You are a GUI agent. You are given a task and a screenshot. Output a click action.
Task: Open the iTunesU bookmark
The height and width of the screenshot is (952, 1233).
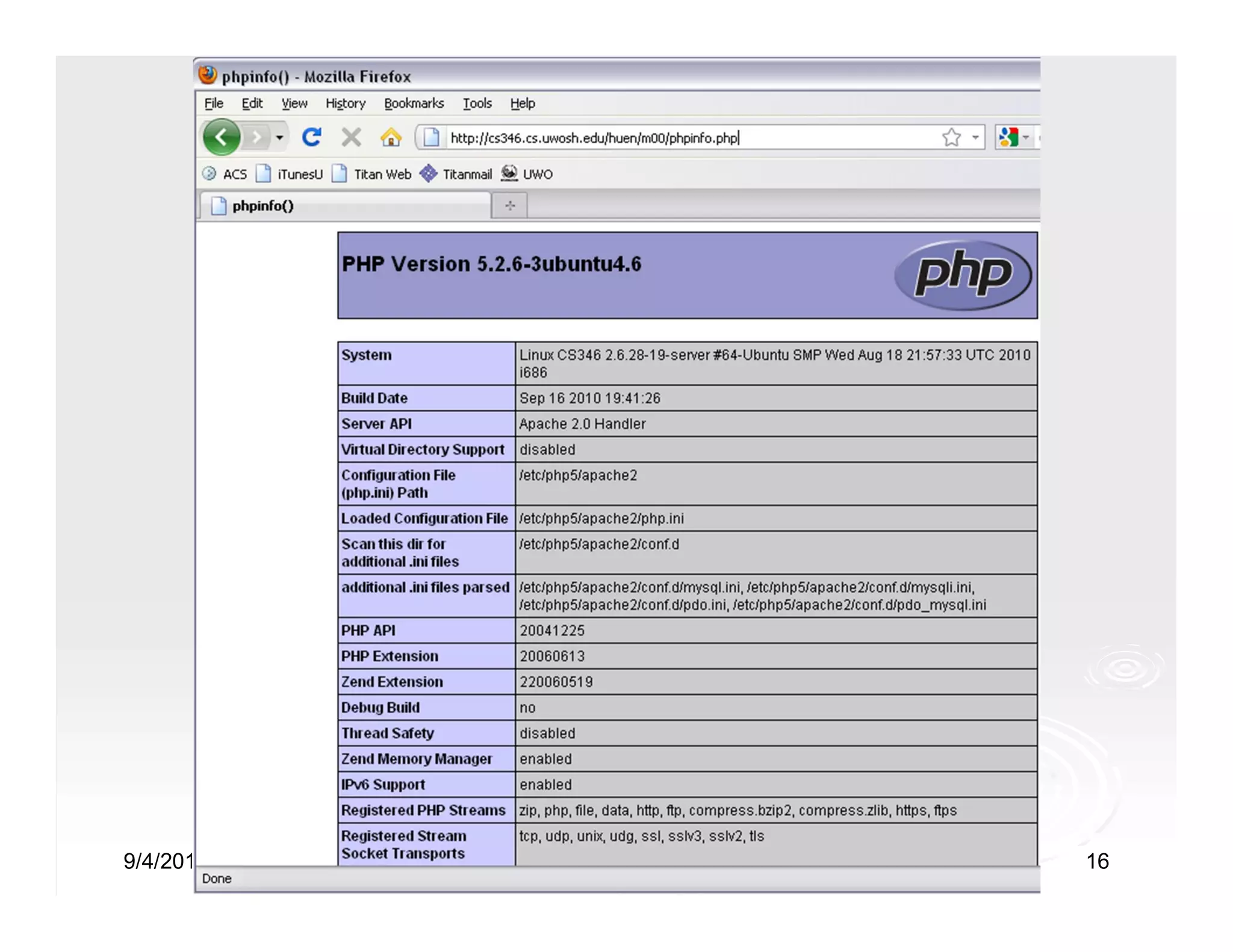tap(290, 175)
